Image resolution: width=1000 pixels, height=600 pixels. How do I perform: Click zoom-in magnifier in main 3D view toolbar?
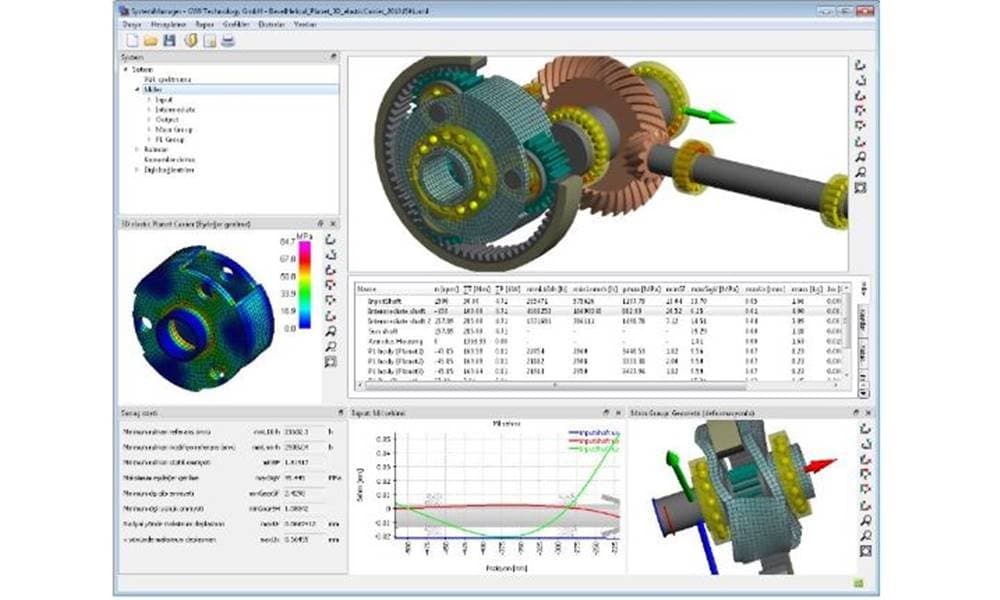(x=860, y=157)
